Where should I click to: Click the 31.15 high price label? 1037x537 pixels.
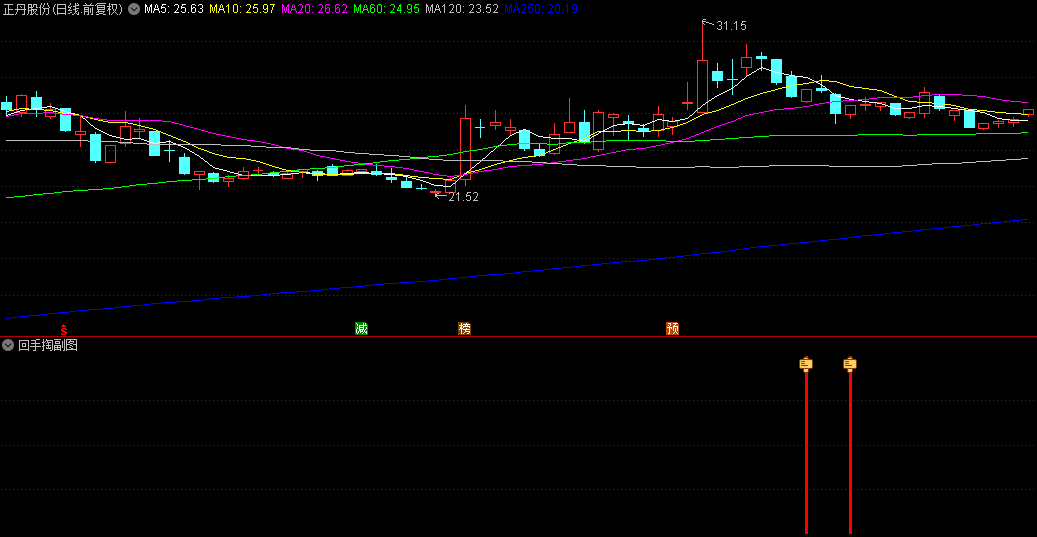coord(731,26)
